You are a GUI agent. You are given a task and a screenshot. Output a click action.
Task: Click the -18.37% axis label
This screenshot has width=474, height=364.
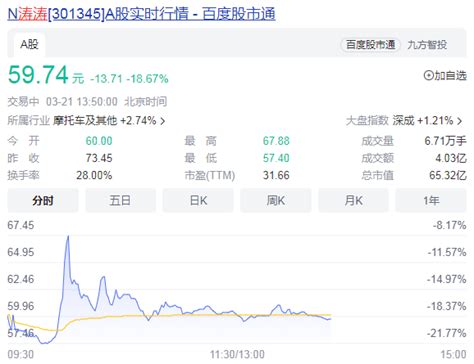[447, 306]
